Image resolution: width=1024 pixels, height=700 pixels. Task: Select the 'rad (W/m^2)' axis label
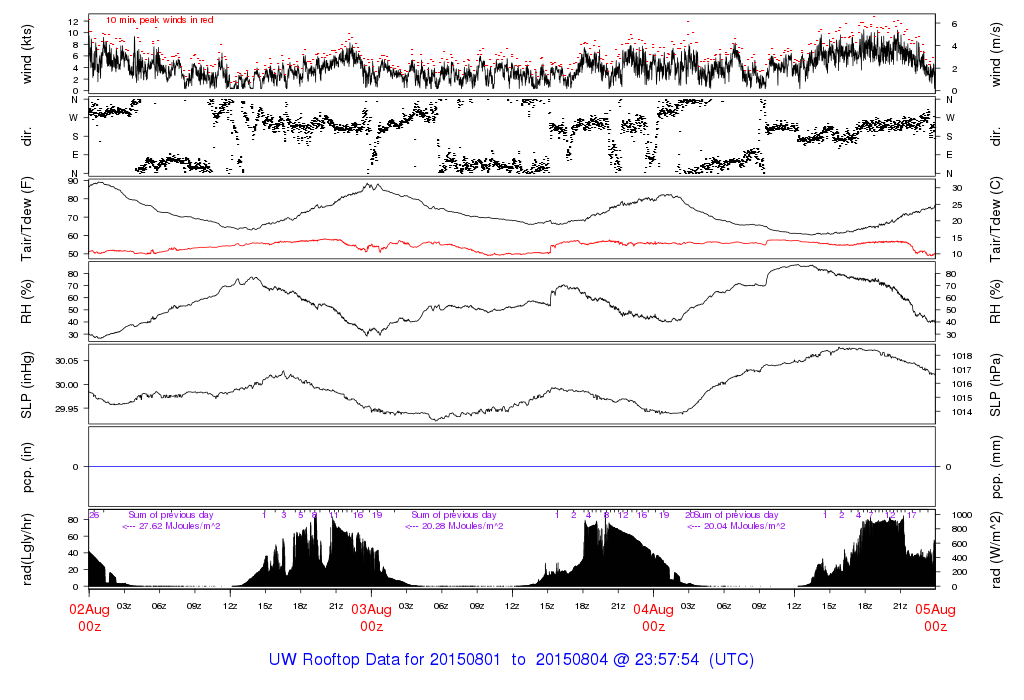click(995, 549)
